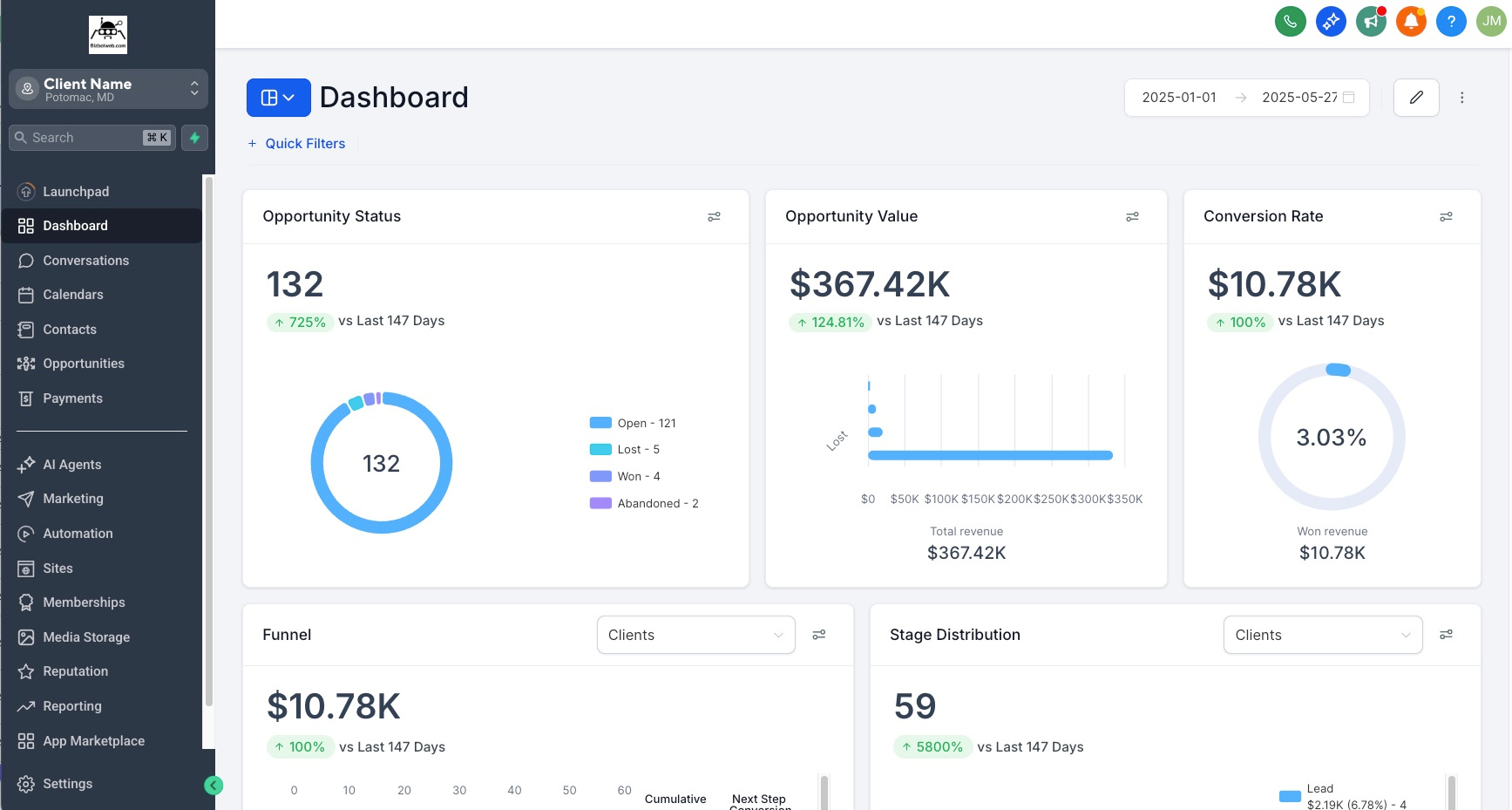
Task: Open the Stage Distribution widget settings icon
Action: (x=1446, y=635)
